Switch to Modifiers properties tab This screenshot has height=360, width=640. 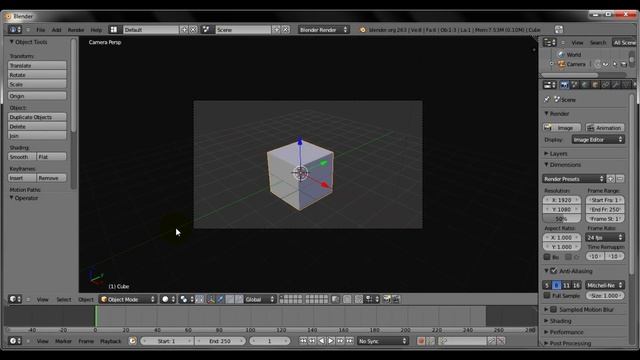coord(616,84)
